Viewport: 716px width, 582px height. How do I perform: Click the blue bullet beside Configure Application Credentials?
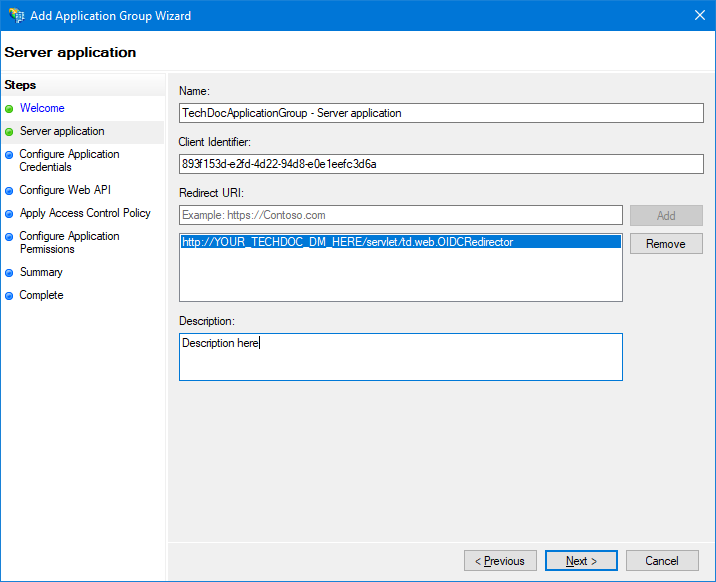tap(9, 155)
